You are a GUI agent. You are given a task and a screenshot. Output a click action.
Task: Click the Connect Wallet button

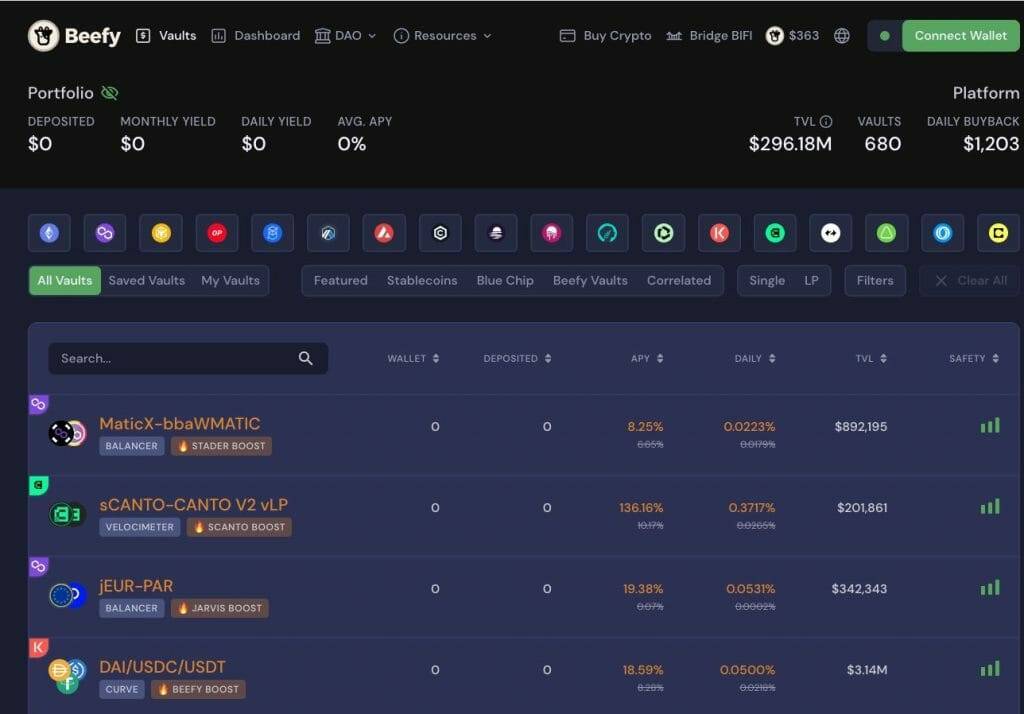[x=961, y=36]
